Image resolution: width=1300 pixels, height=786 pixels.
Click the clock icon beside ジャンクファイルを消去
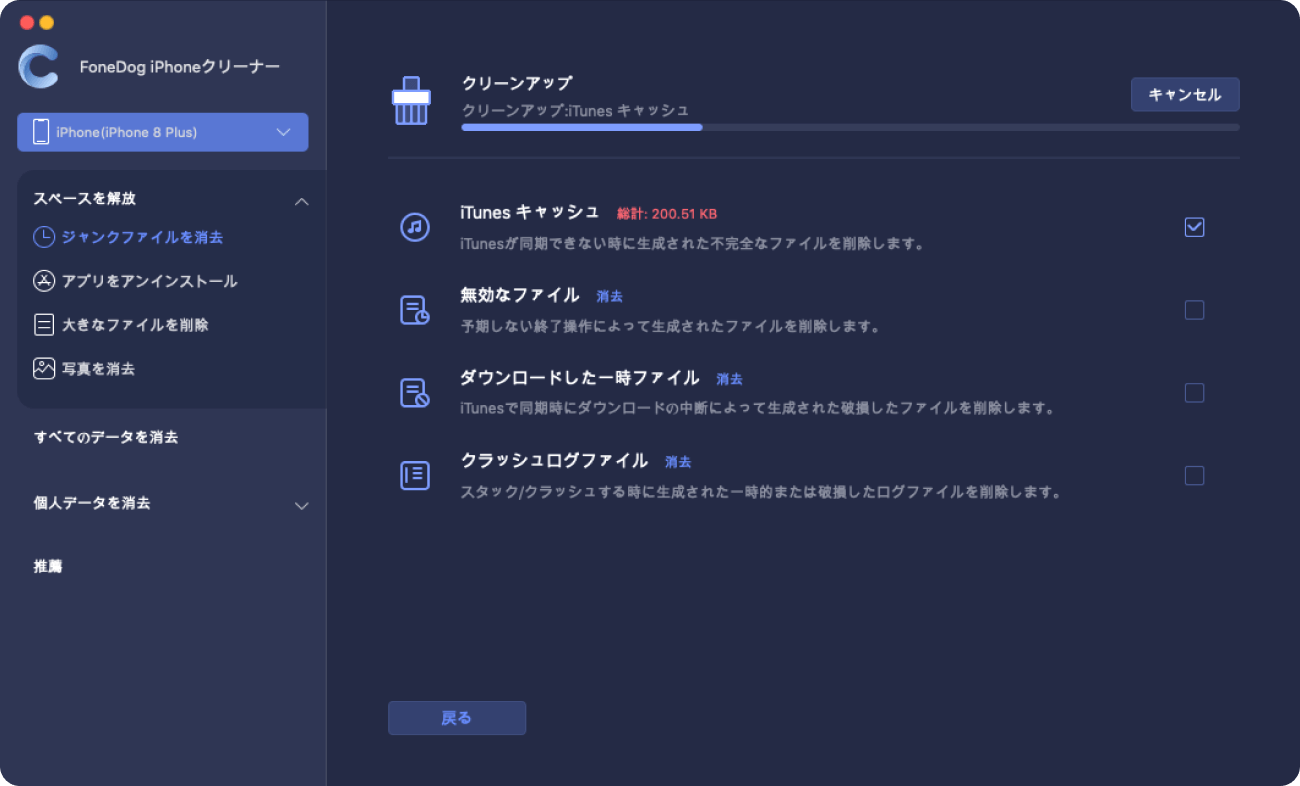coord(44,237)
